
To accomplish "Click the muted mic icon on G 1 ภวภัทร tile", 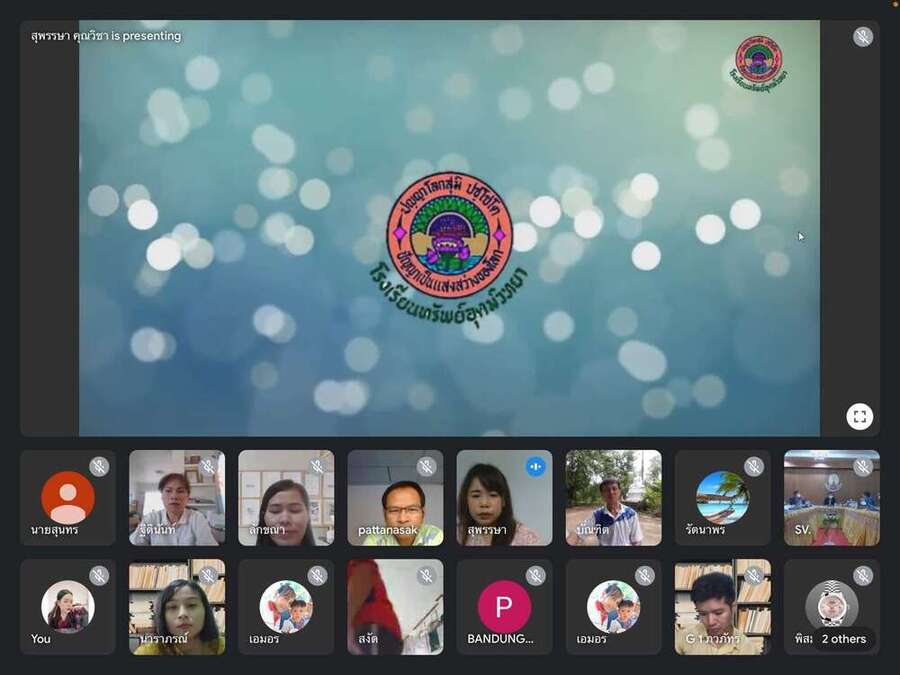I will click(x=754, y=576).
